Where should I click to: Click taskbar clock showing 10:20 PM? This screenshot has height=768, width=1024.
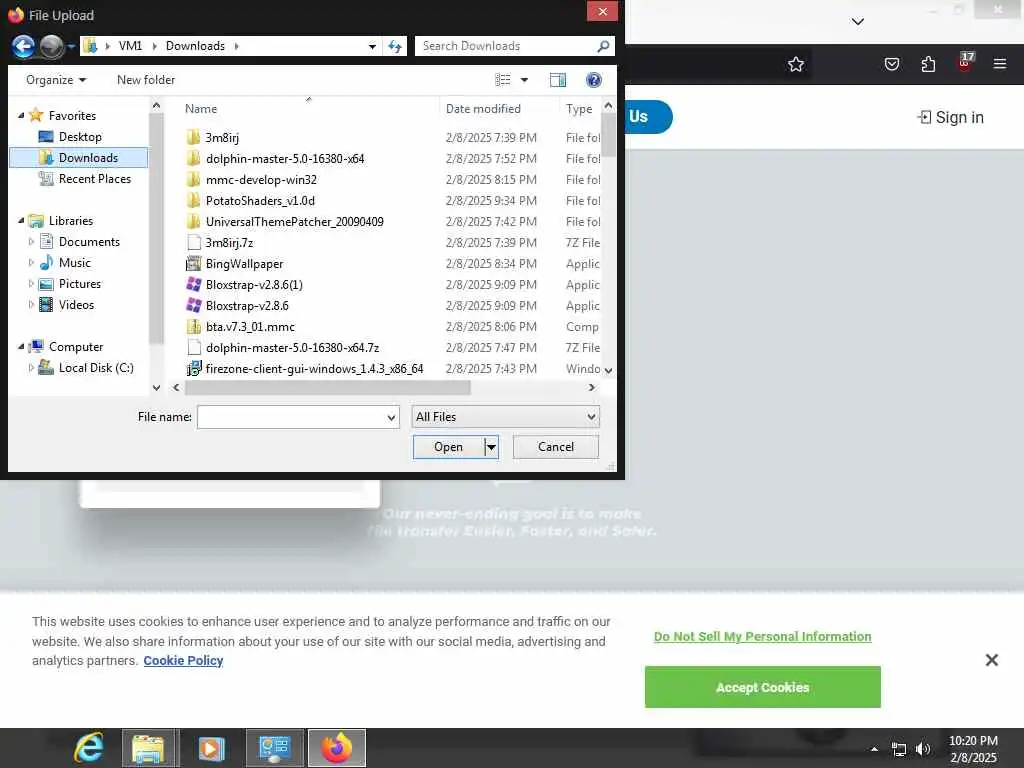click(973, 749)
